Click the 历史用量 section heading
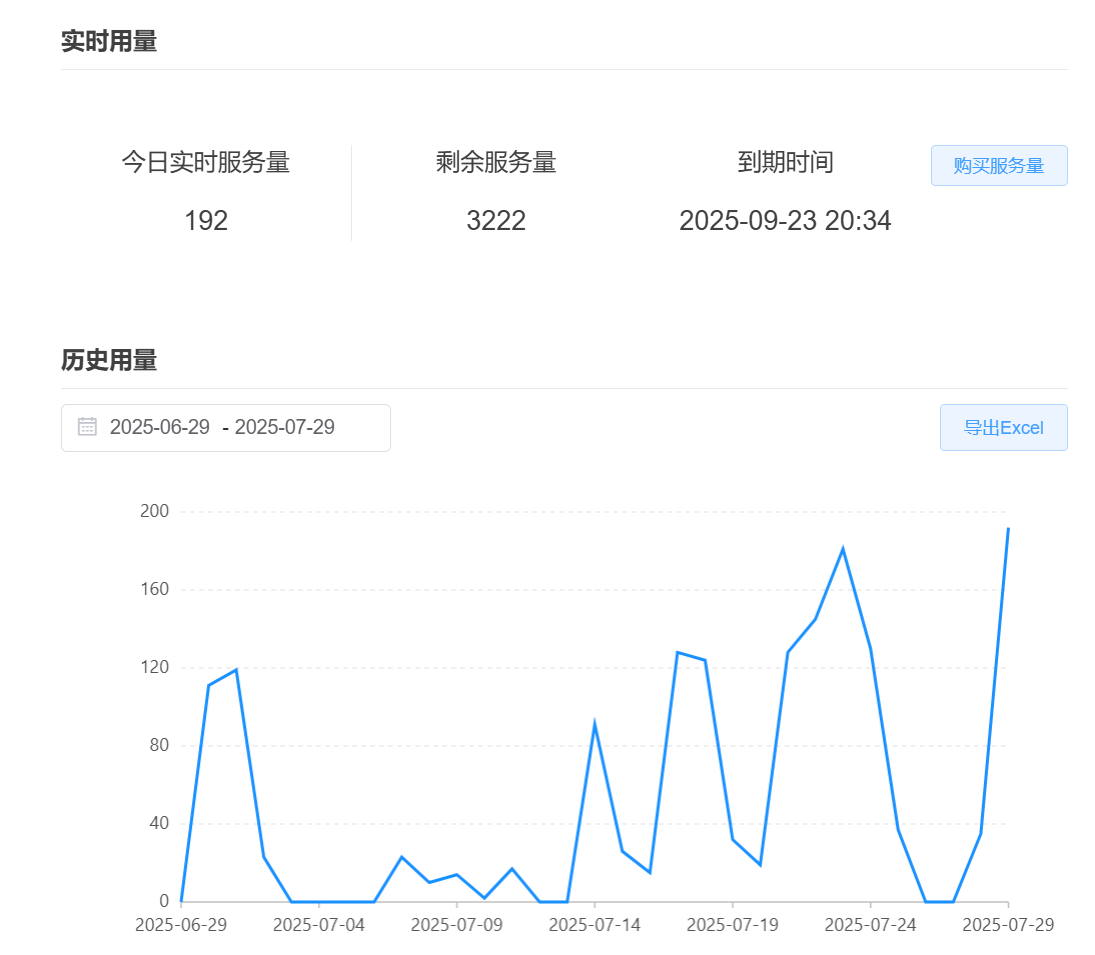Viewport: 1095px width, 955px height. click(109, 360)
